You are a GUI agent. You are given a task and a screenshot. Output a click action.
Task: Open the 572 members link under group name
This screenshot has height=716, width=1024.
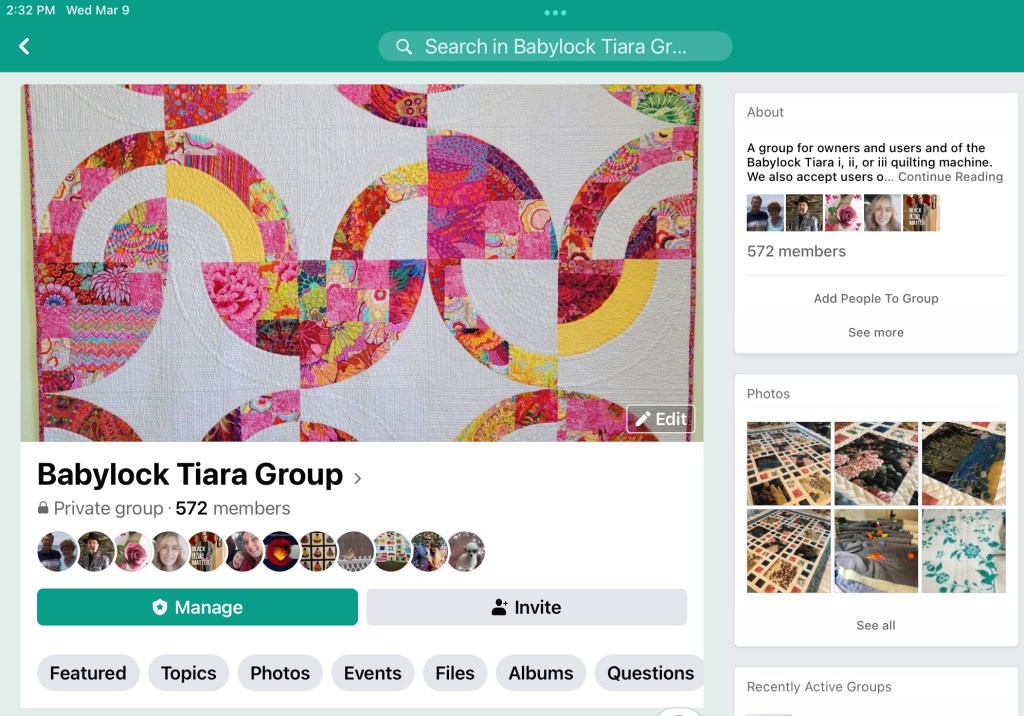tap(232, 508)
